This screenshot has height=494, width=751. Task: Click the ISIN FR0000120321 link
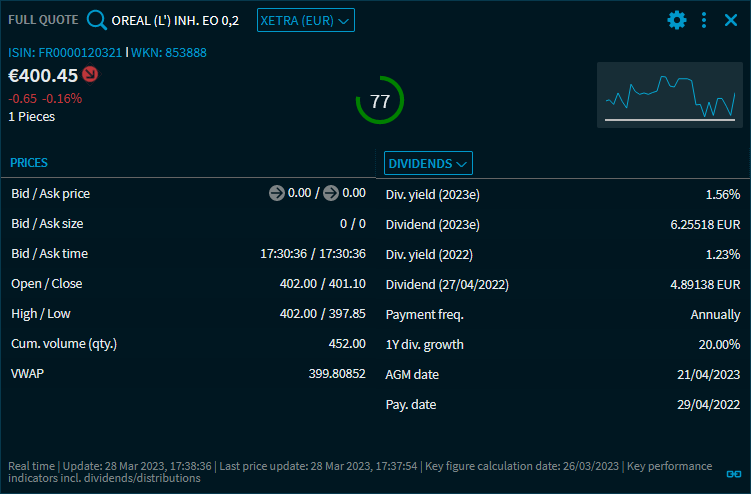point(65,52)
